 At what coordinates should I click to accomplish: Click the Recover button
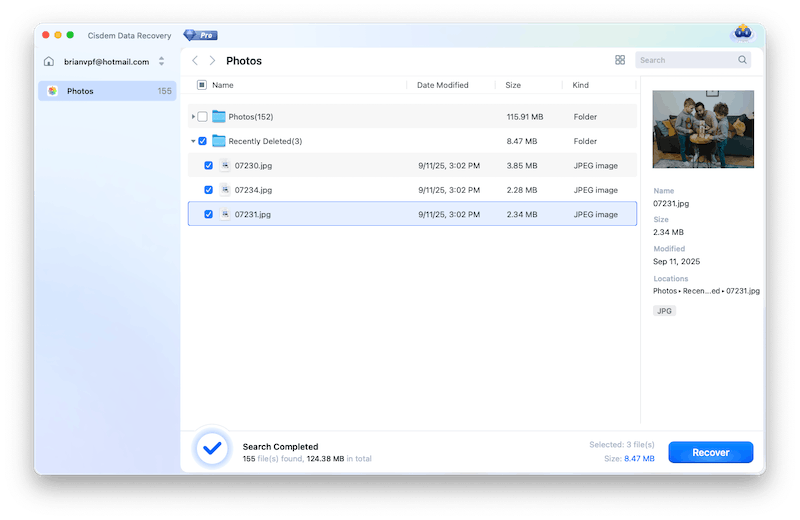pos(711,453)
